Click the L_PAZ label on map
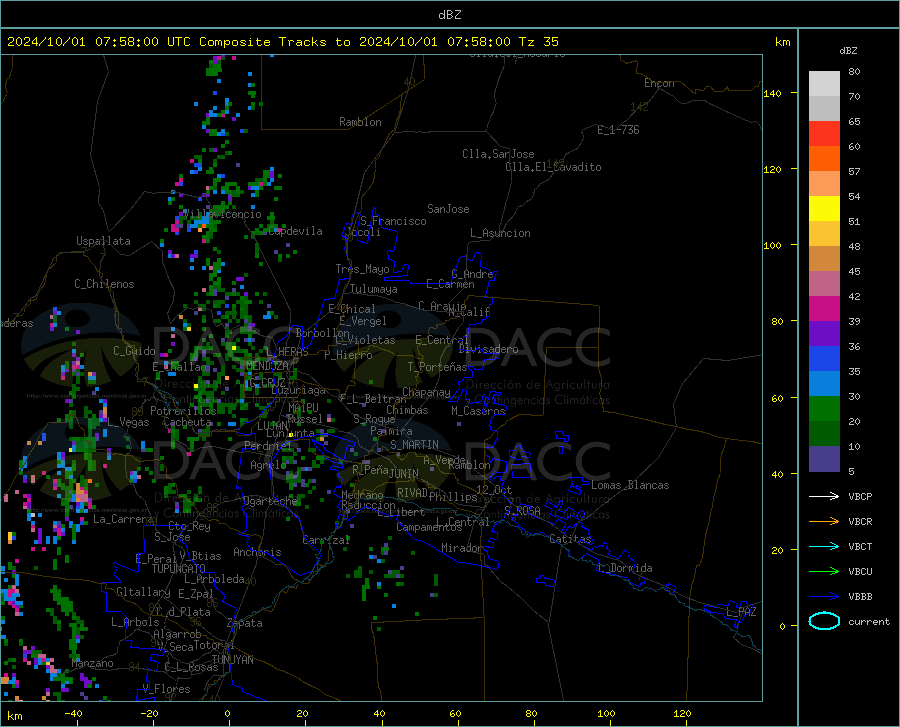Viewport: 900px width, 727px height. [741, 612]
